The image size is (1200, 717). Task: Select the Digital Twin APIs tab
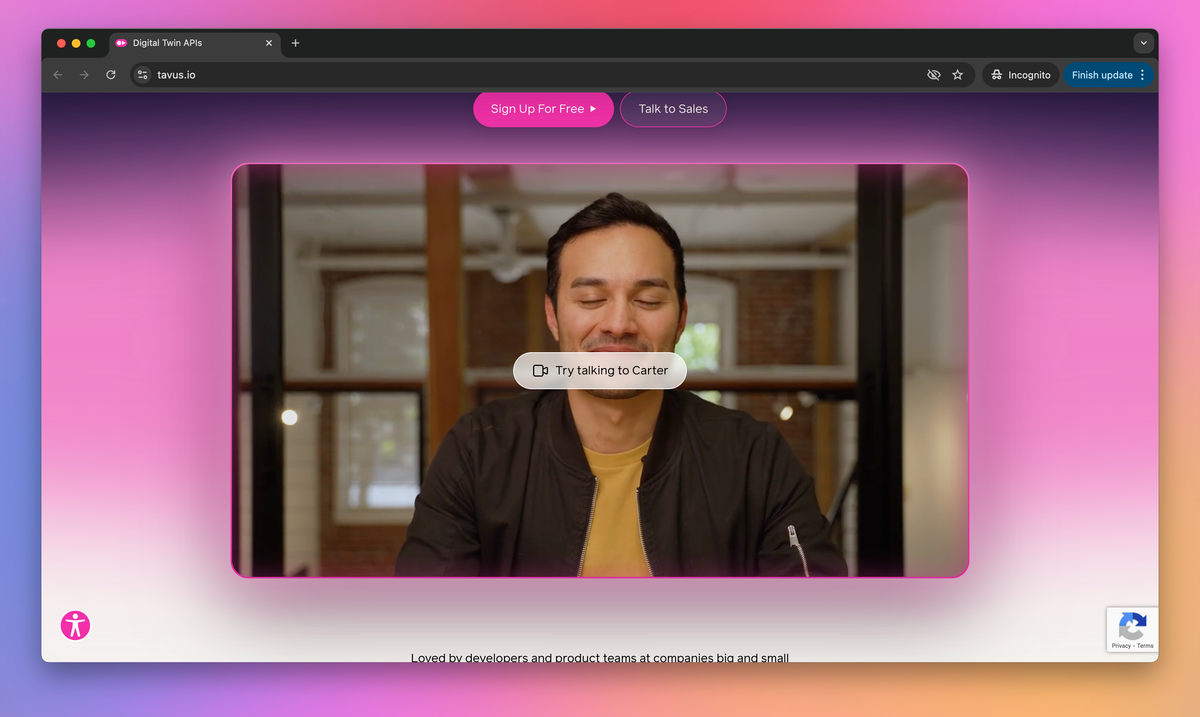point(194,43)
